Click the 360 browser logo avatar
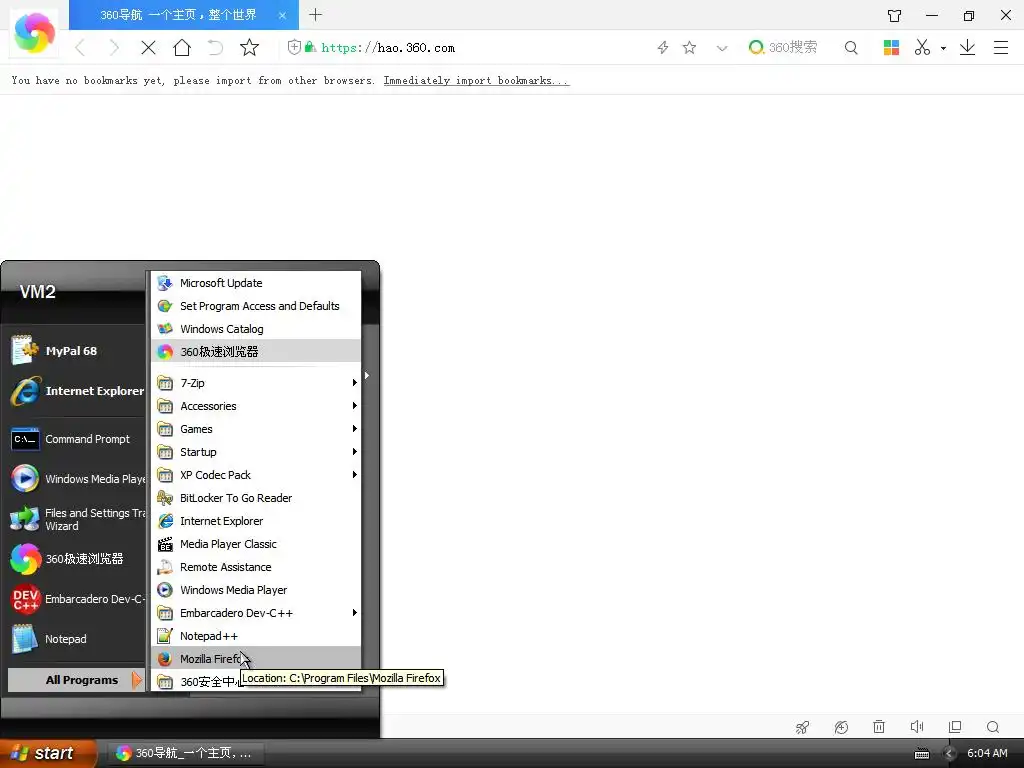 pyautogui.click(x=34, y=32)
